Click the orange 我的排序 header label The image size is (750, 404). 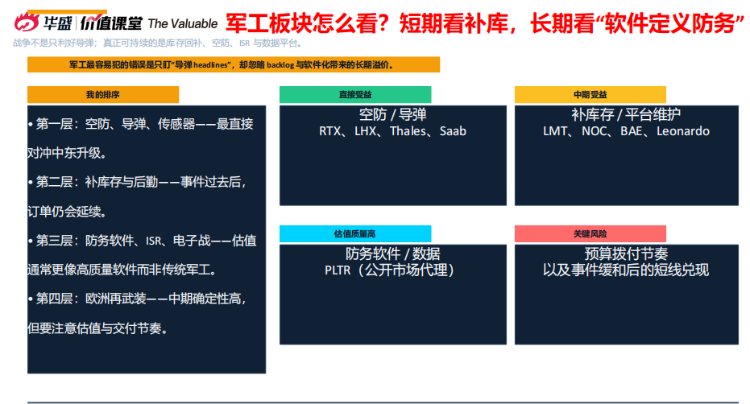pos(103,94)
